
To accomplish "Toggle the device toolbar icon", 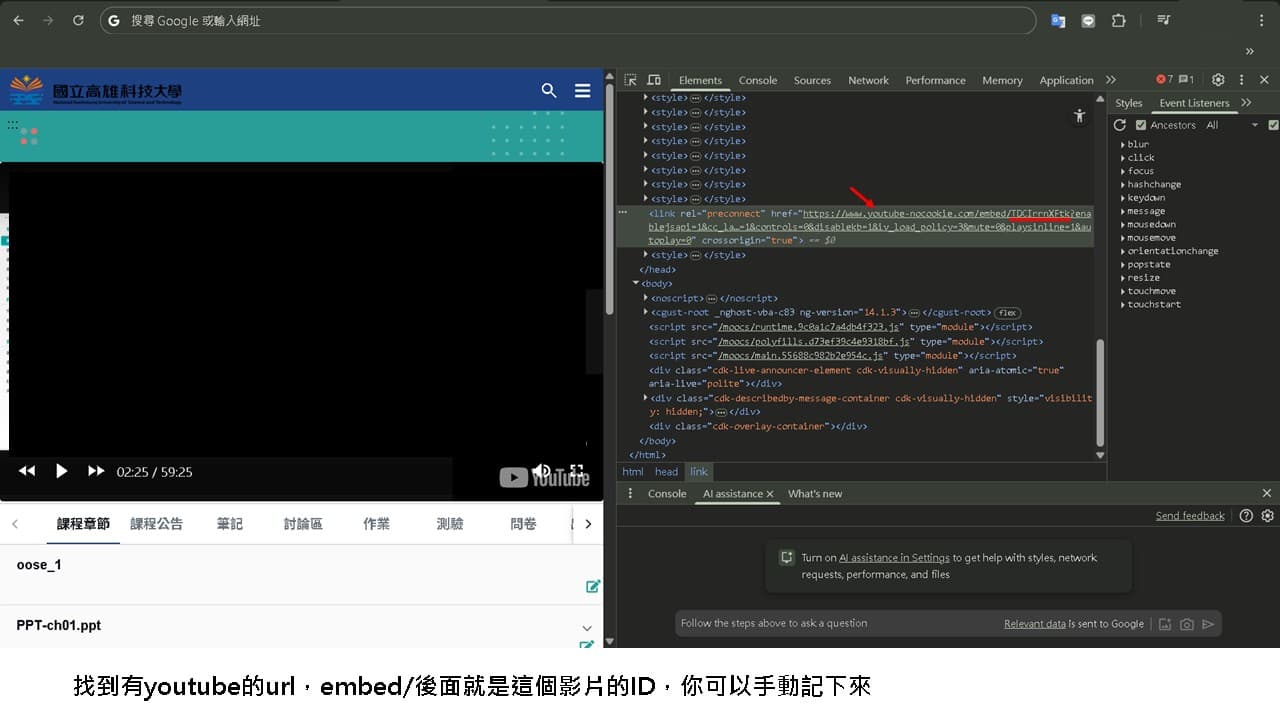I will point(654,80).
